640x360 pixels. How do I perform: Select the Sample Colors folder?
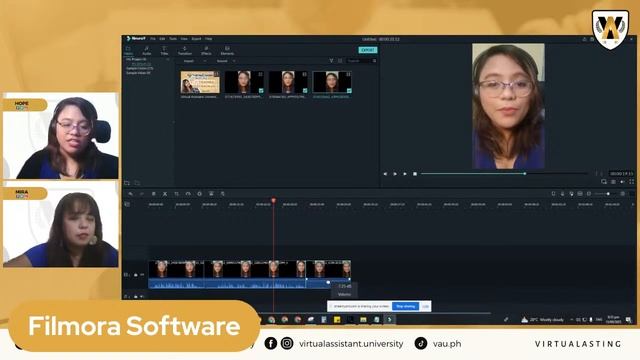click(x=139, y=69)
